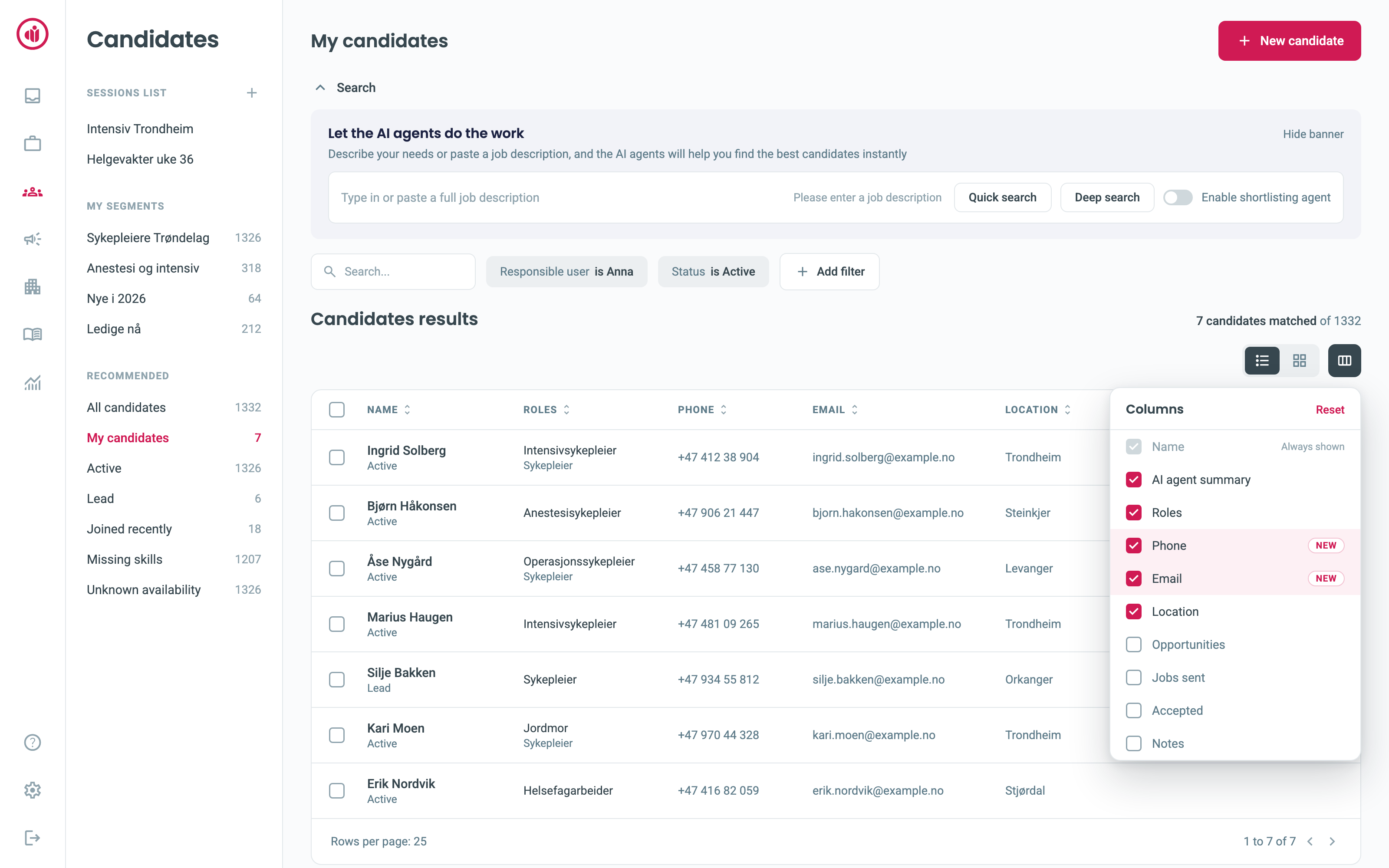Open the settings gear icon

pyautogui.click(x=33, y=790)
